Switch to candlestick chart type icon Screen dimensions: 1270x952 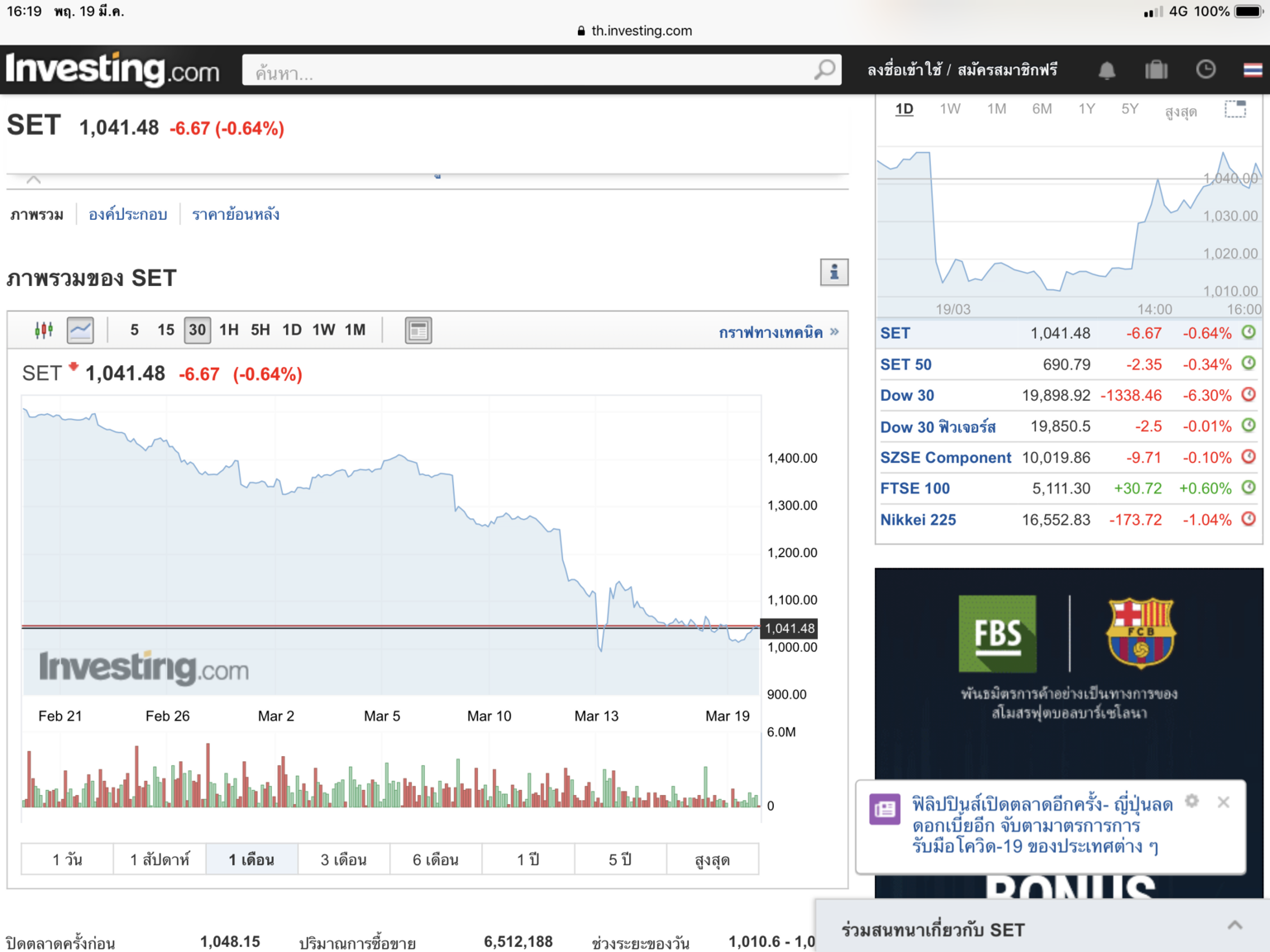pyautogui.click(x=44, y=331)
